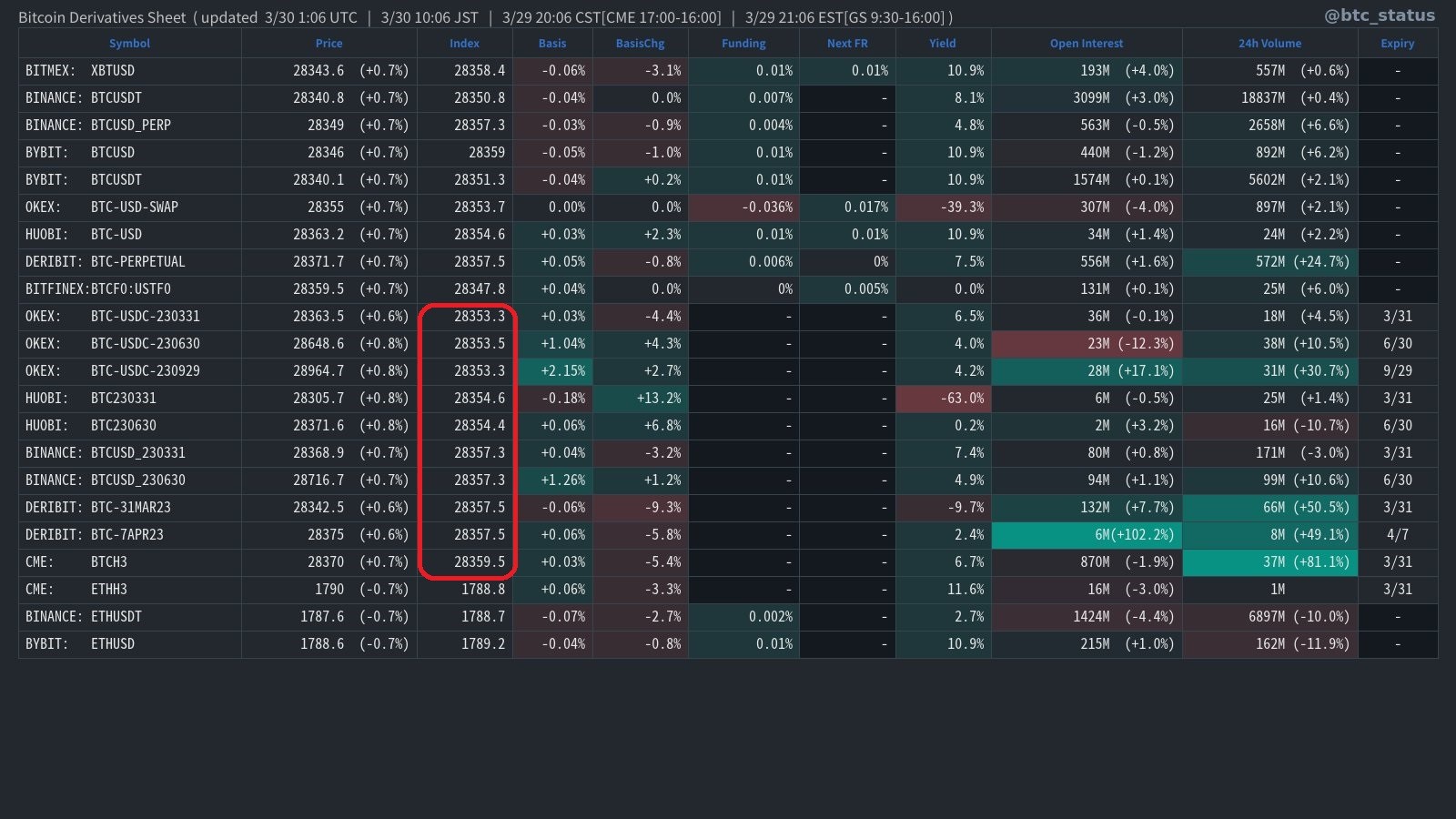Click the Index column header
Image resolution: width=1456 pixels, height=819 pixels.
pos(464,44)
